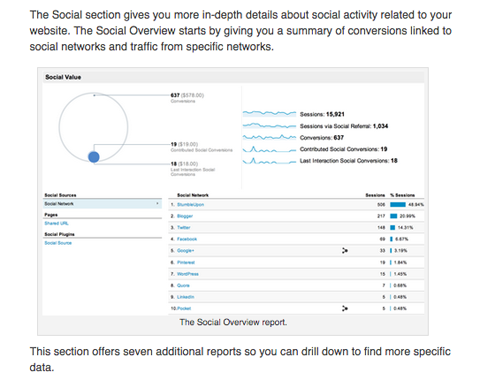Screen dimensions: 480x380
Task: Click the 1.45% value in WordPress row
Action: point(400,274)
